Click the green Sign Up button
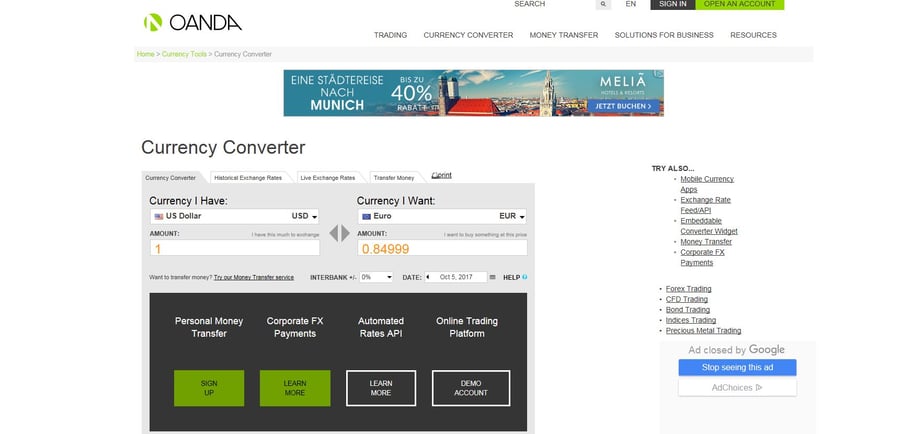 coord(208,388)
